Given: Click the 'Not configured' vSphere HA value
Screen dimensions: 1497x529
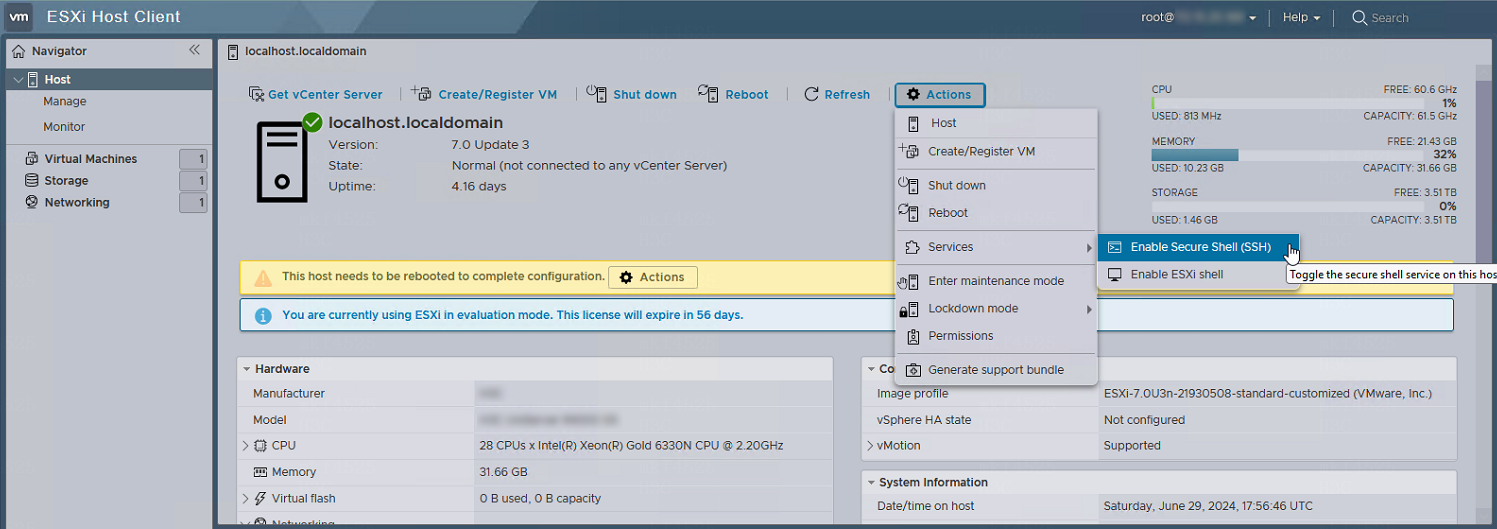Looking at the screenshot, I should pyautogui.click(x=1144, y=420).
